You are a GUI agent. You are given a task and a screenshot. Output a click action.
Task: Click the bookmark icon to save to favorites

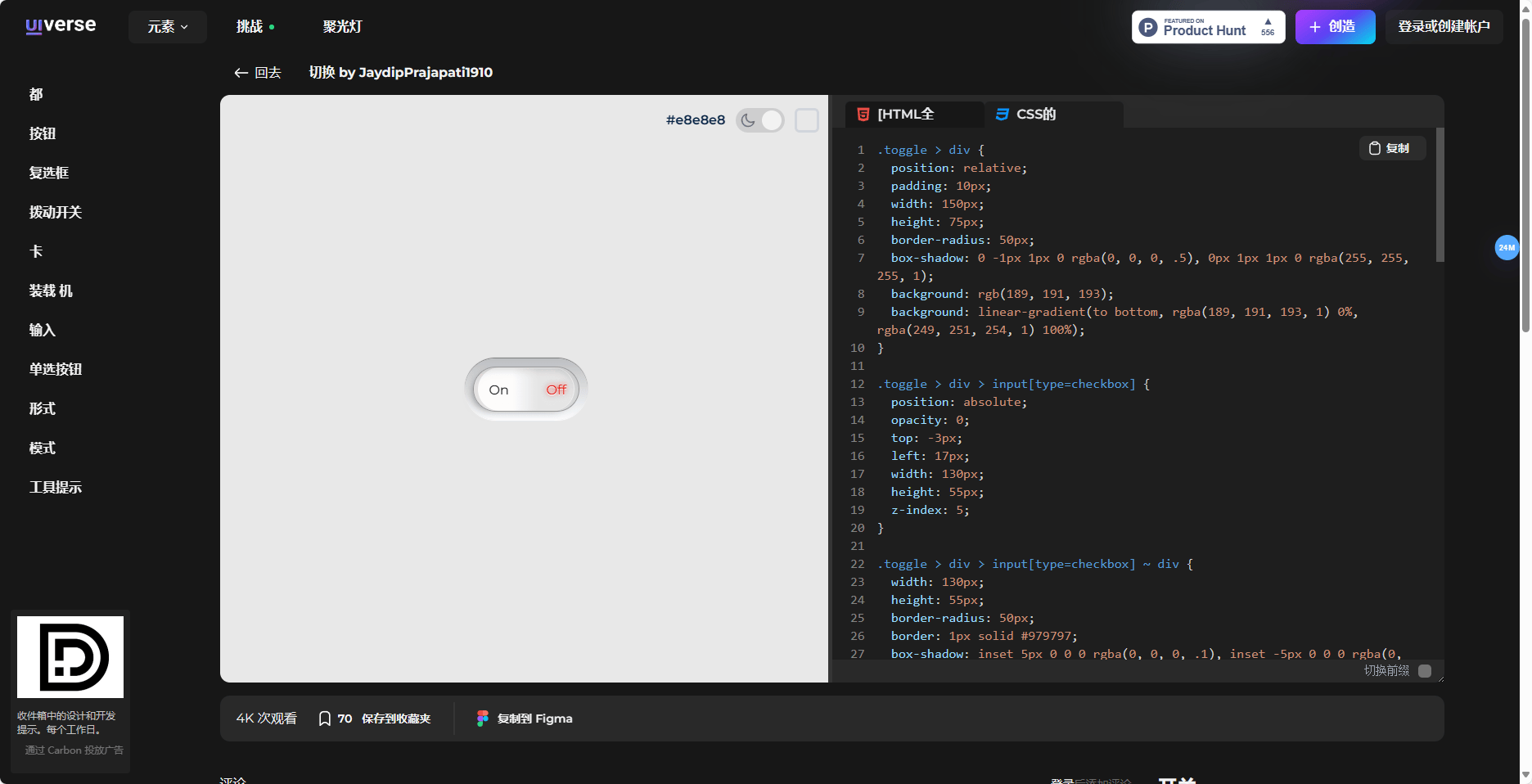pyautogui.click(x=325, y=719)
